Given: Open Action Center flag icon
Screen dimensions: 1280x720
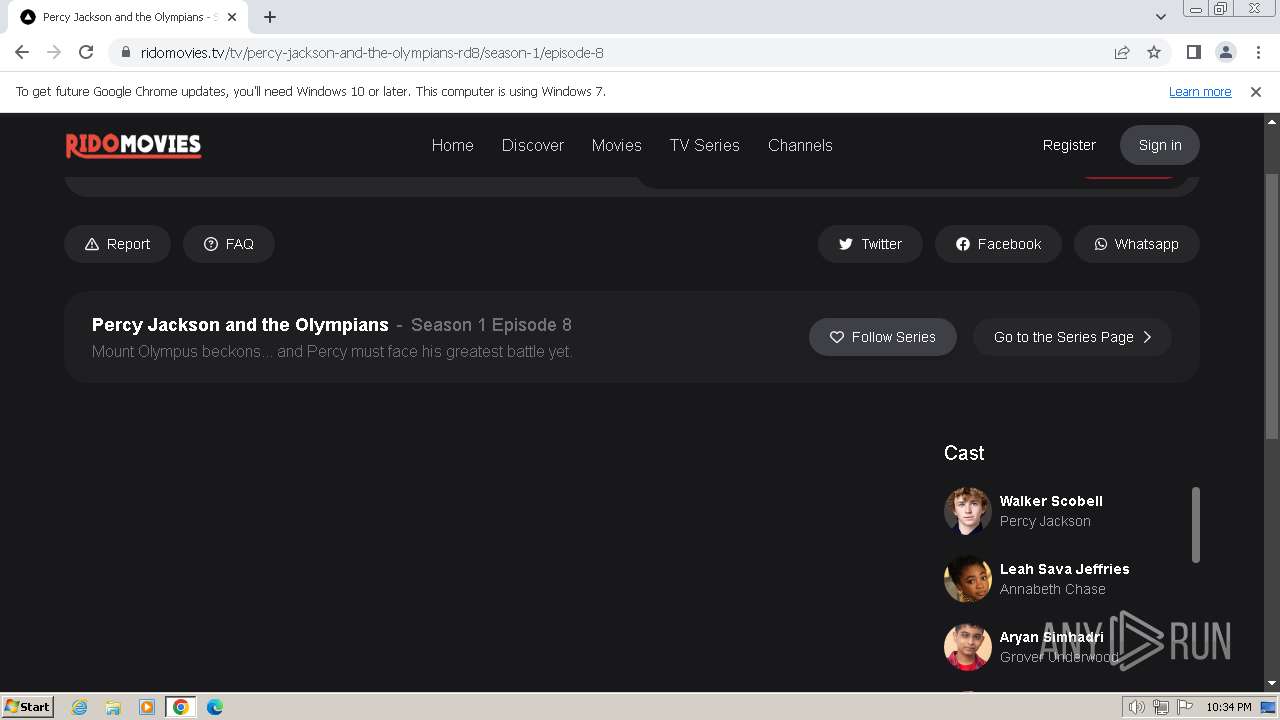Looking at the screenshot, I should coord(1185,707).
